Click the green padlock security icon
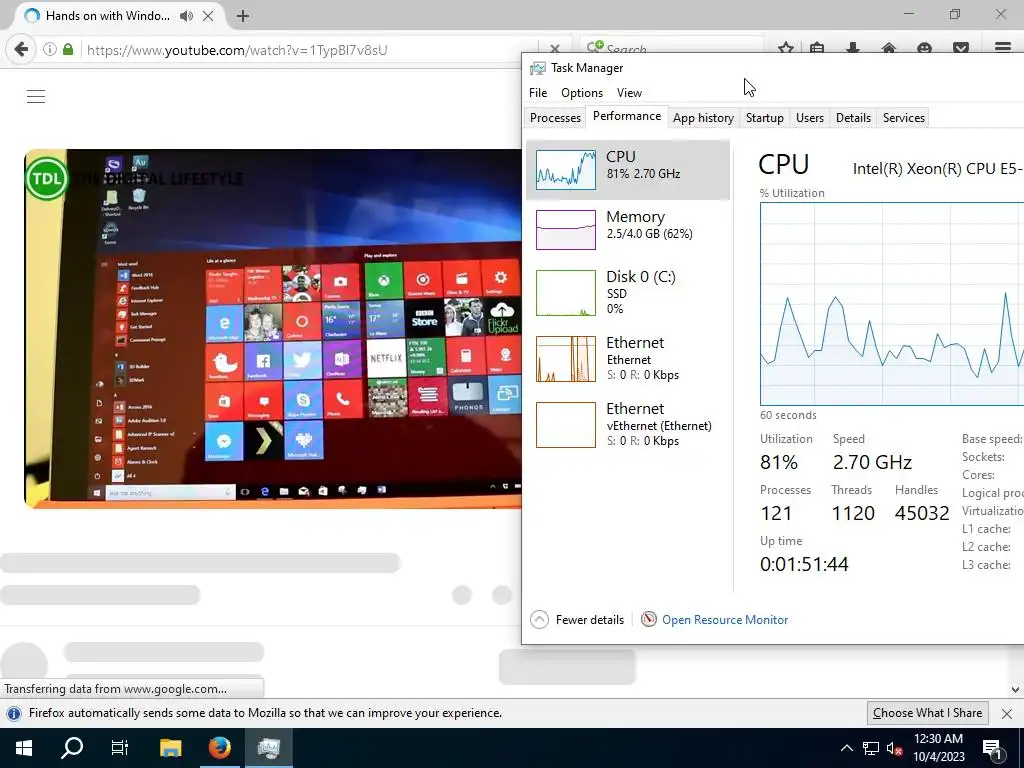The height and width of the screenshot is (768, 1024). [x=68, y=50]
